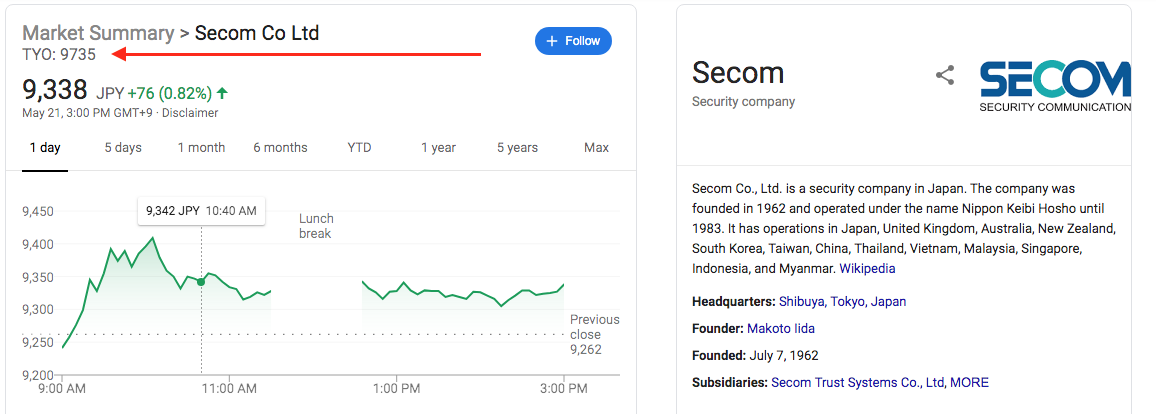Open the 6 months chart tab

280,147
